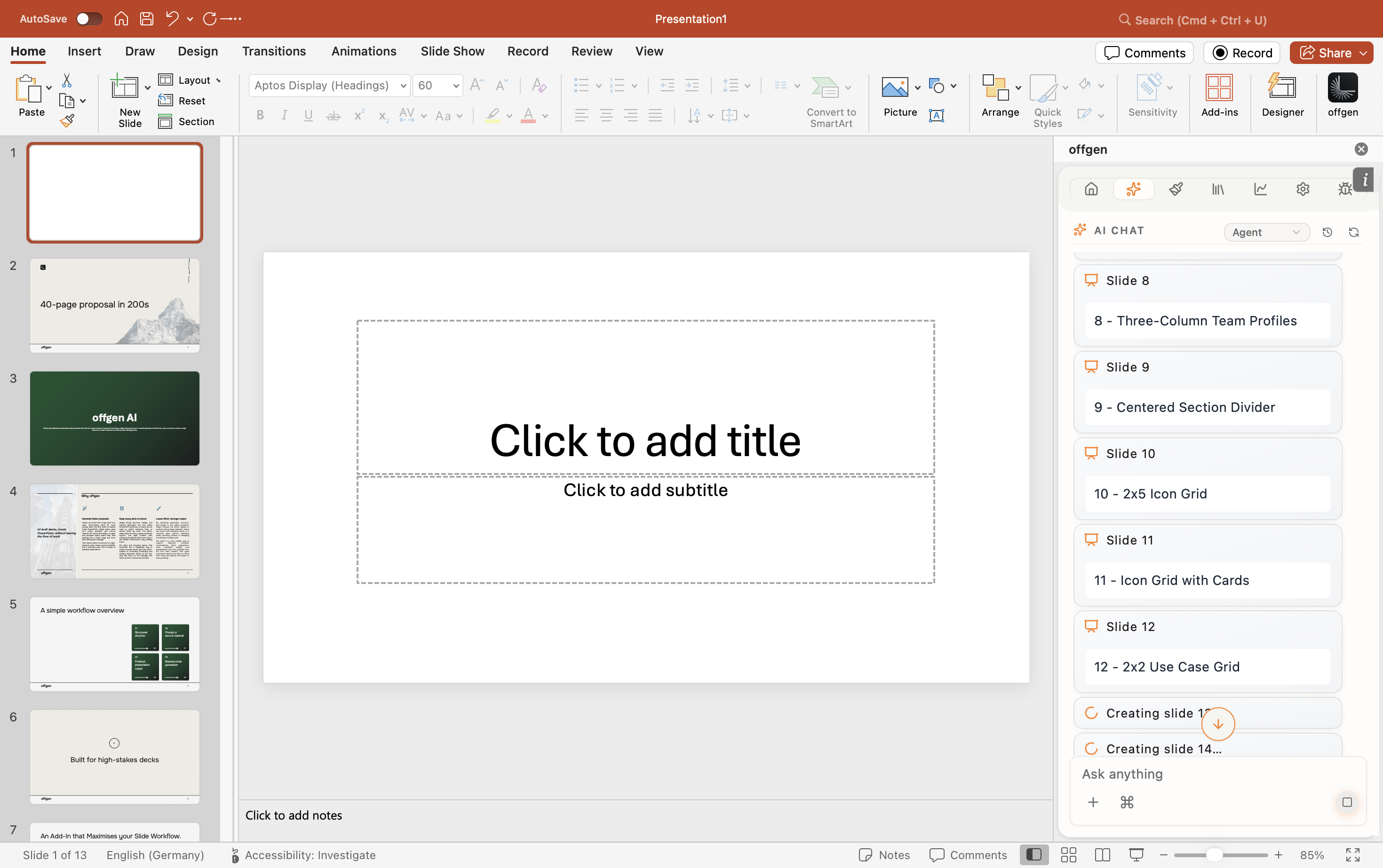Select the offgen paintbrush design icon
The height and width of the screenshot is (868, 1383).
pos(1176,189)
